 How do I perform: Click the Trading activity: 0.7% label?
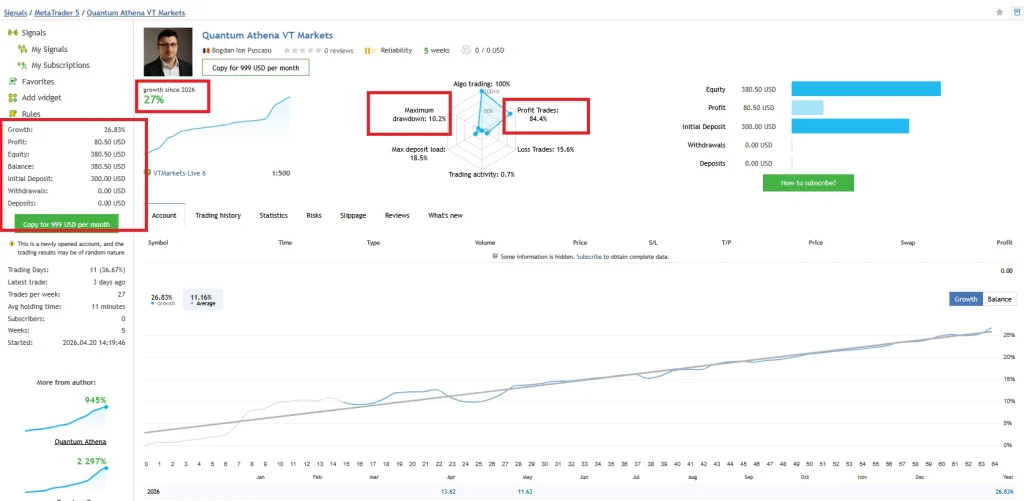coord(481,174)
